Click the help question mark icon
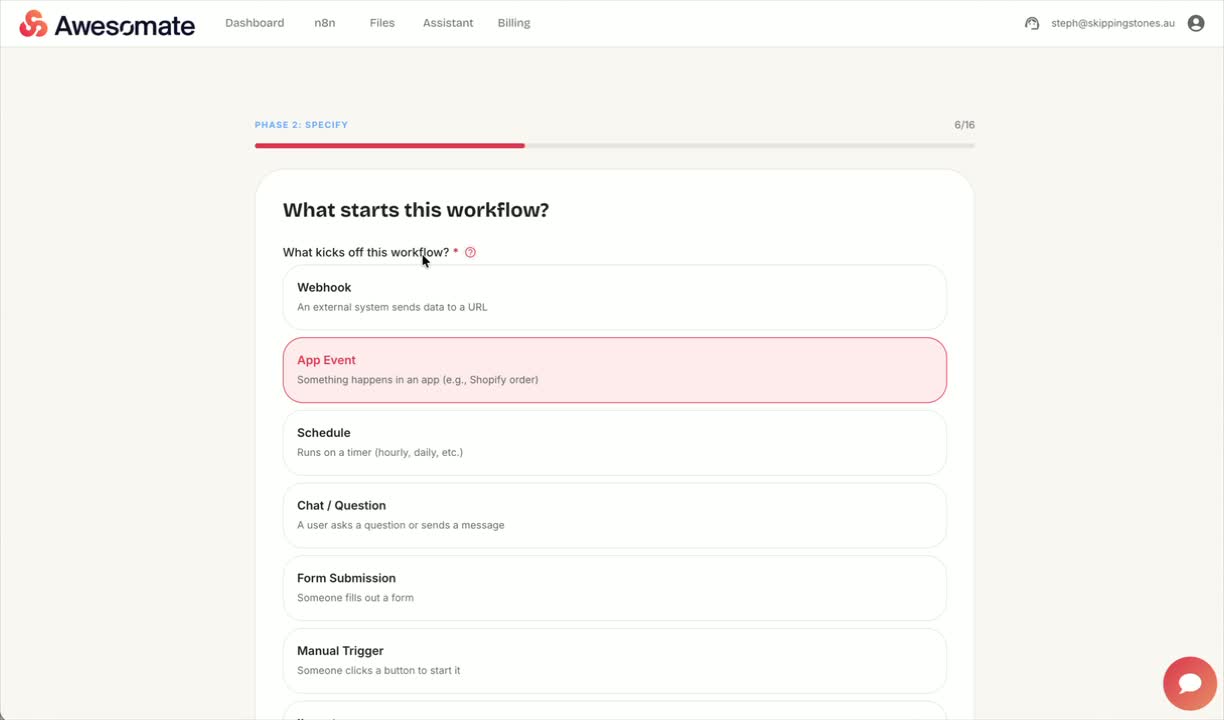Screen dimensions: 1224x720 point(470,252)
